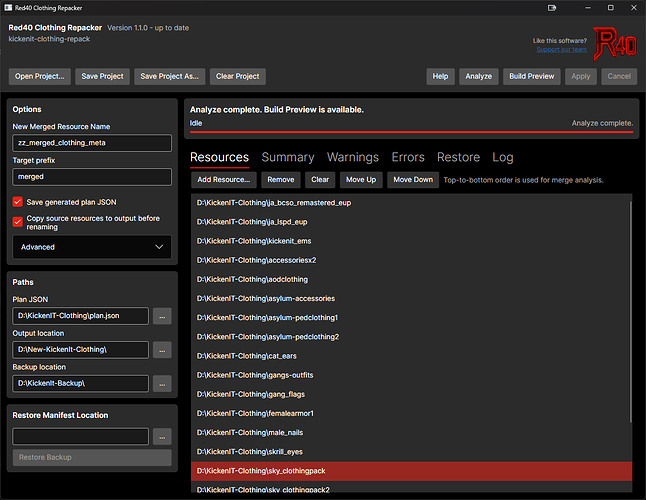The width and height of the screenshot is (646, 500).
Task: Select the aodclothing resource row
Action: (x=411, y=280)
